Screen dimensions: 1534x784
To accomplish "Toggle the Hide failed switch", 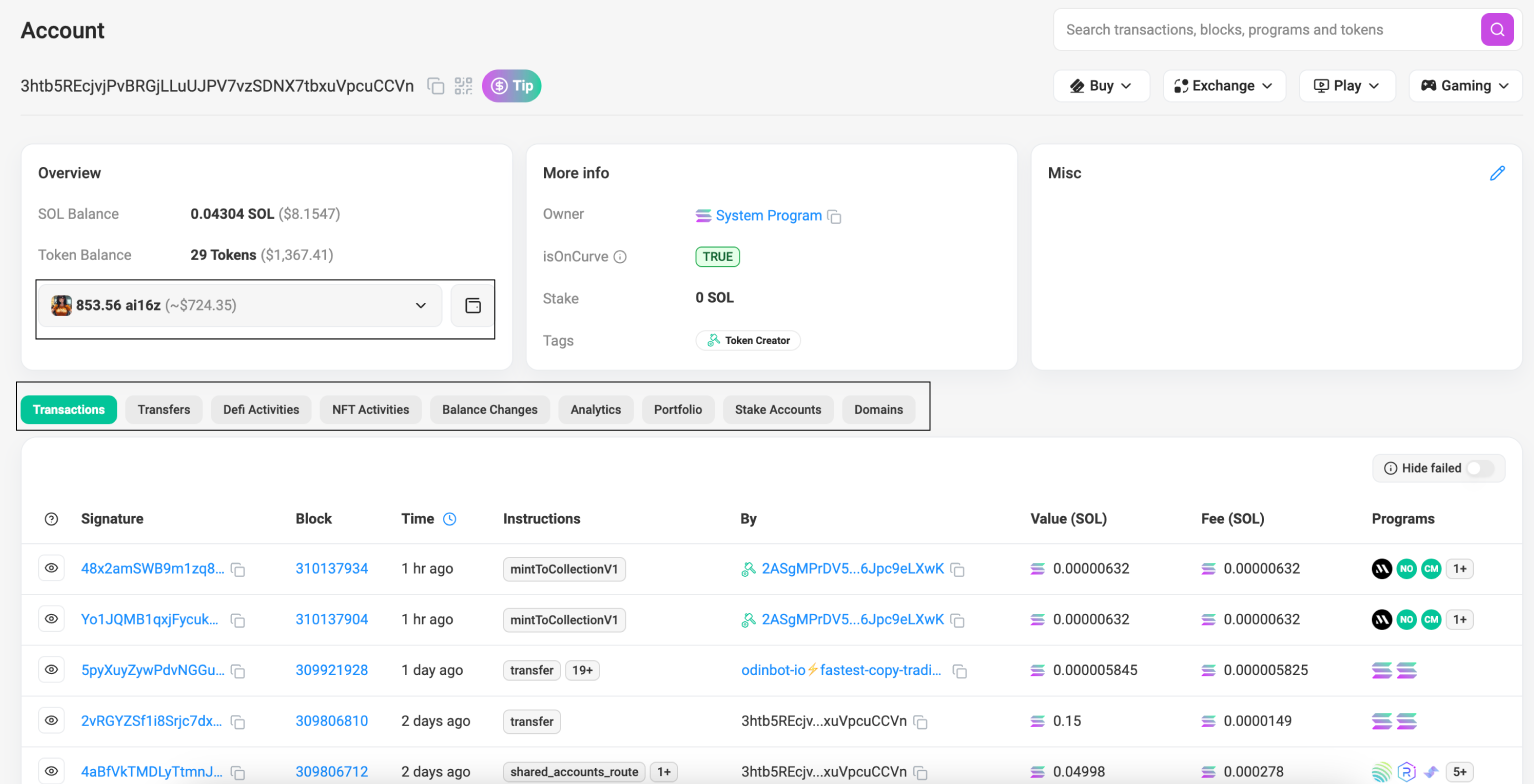I will coord(1480,468).
